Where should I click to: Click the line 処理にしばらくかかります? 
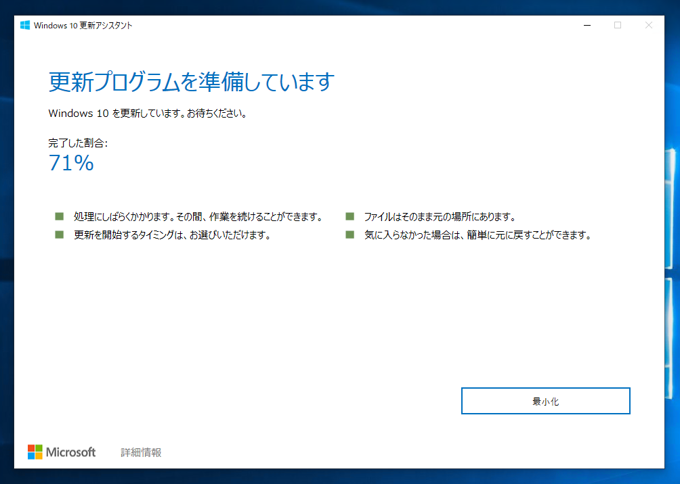pyautogui.click(x=198, y=217)
